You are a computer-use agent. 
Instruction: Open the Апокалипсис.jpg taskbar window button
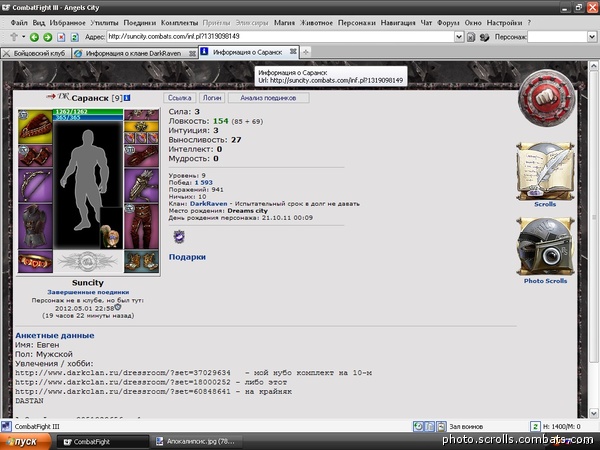197,442
